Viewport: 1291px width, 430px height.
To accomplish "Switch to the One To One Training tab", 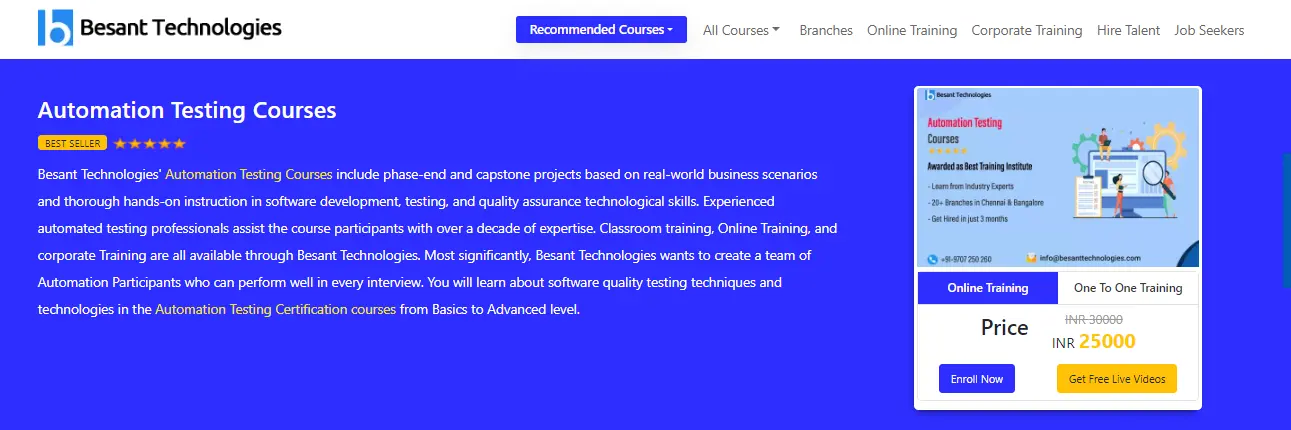I will point(1128,288).
